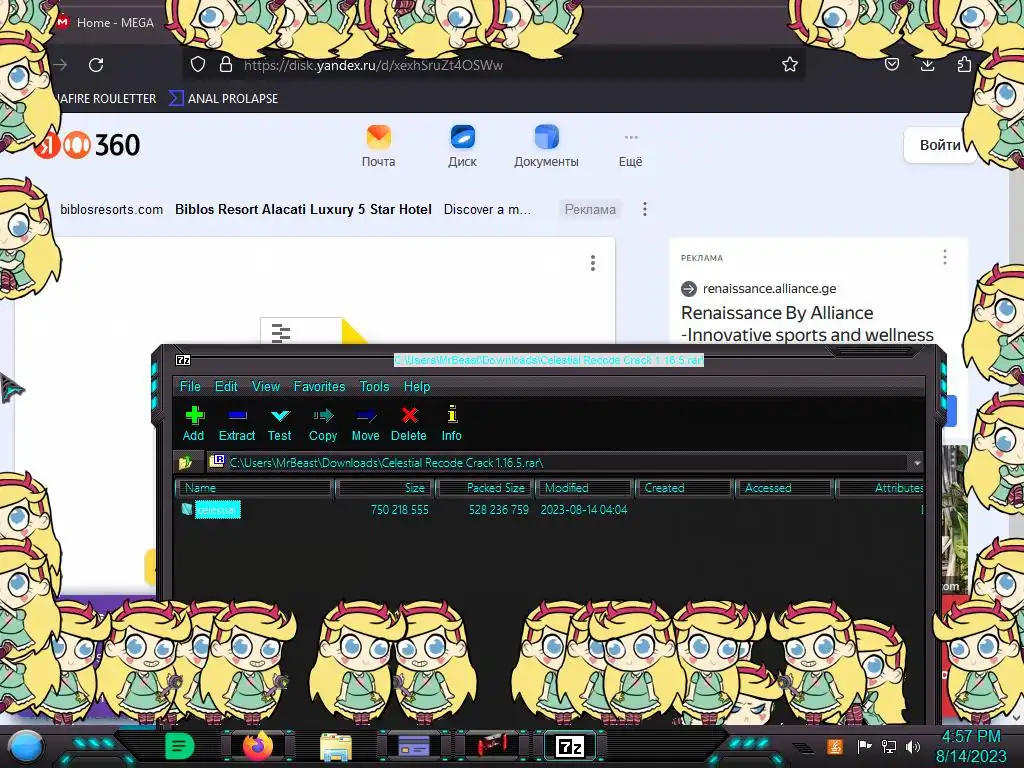The image size is (1024, 768).
Task: Open Biblos Resort Alacati ad link
Action: tap(303, 210)
